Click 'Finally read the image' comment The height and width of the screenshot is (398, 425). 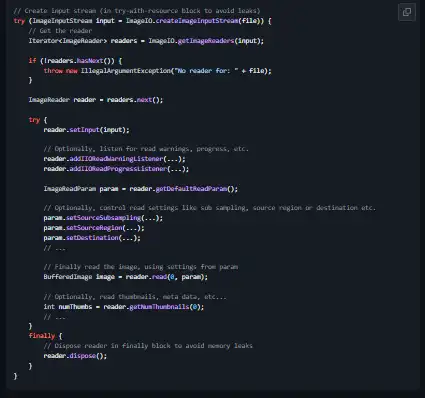click(x=141, y=267)
